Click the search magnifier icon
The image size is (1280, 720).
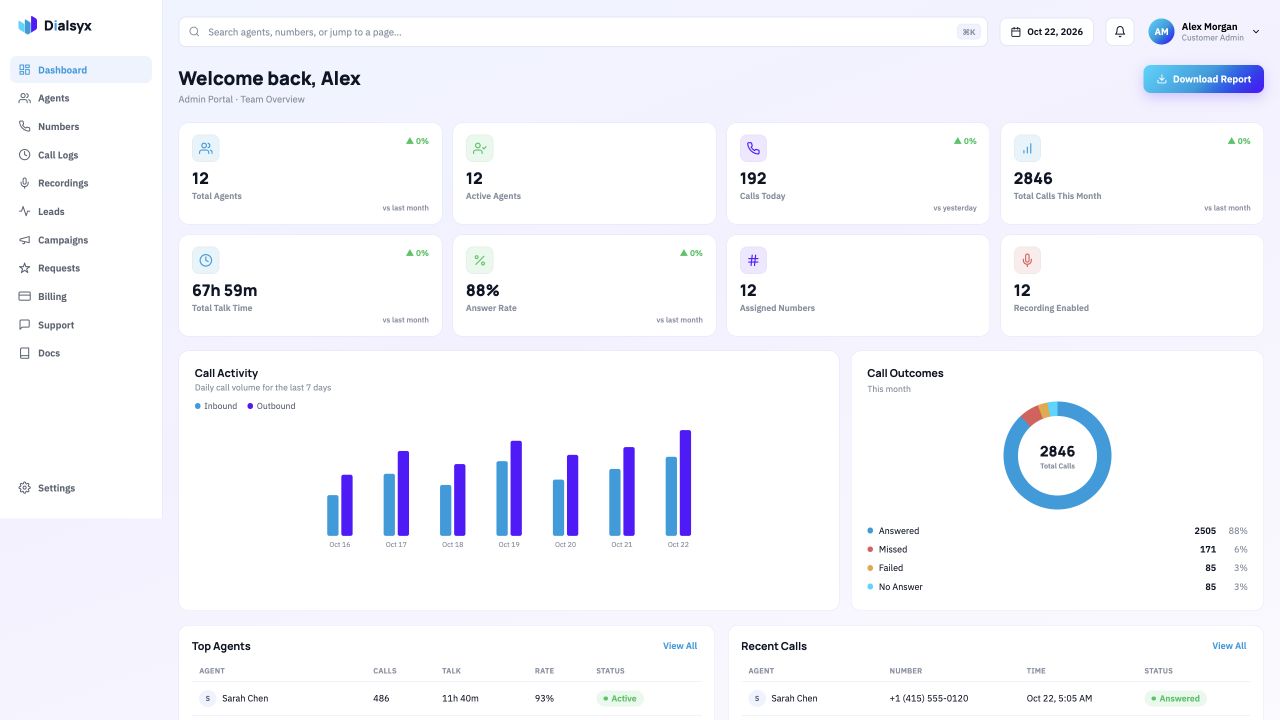[194, 32]
